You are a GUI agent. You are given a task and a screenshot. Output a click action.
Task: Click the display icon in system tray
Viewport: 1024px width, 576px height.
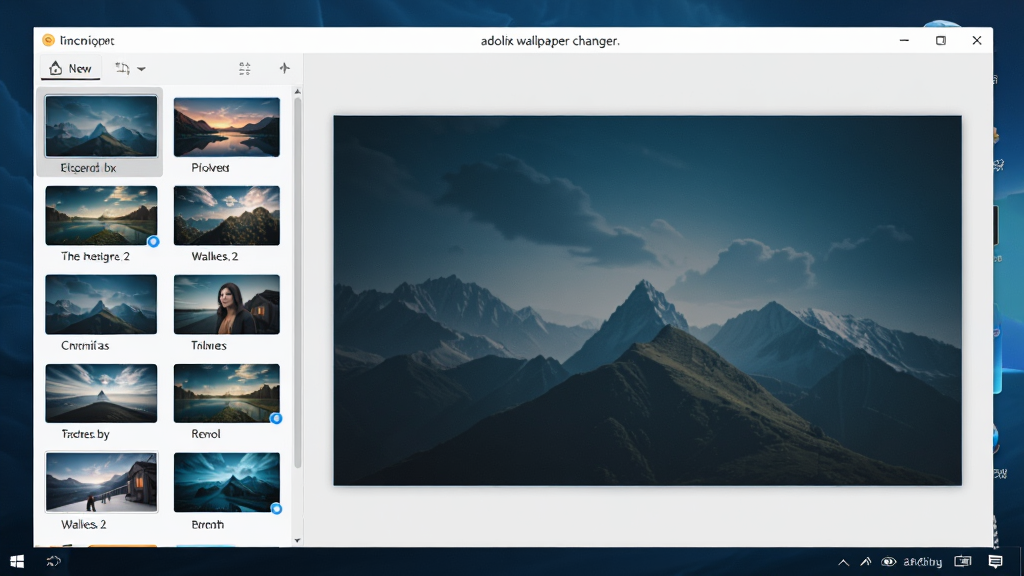(x=963, y=562)
